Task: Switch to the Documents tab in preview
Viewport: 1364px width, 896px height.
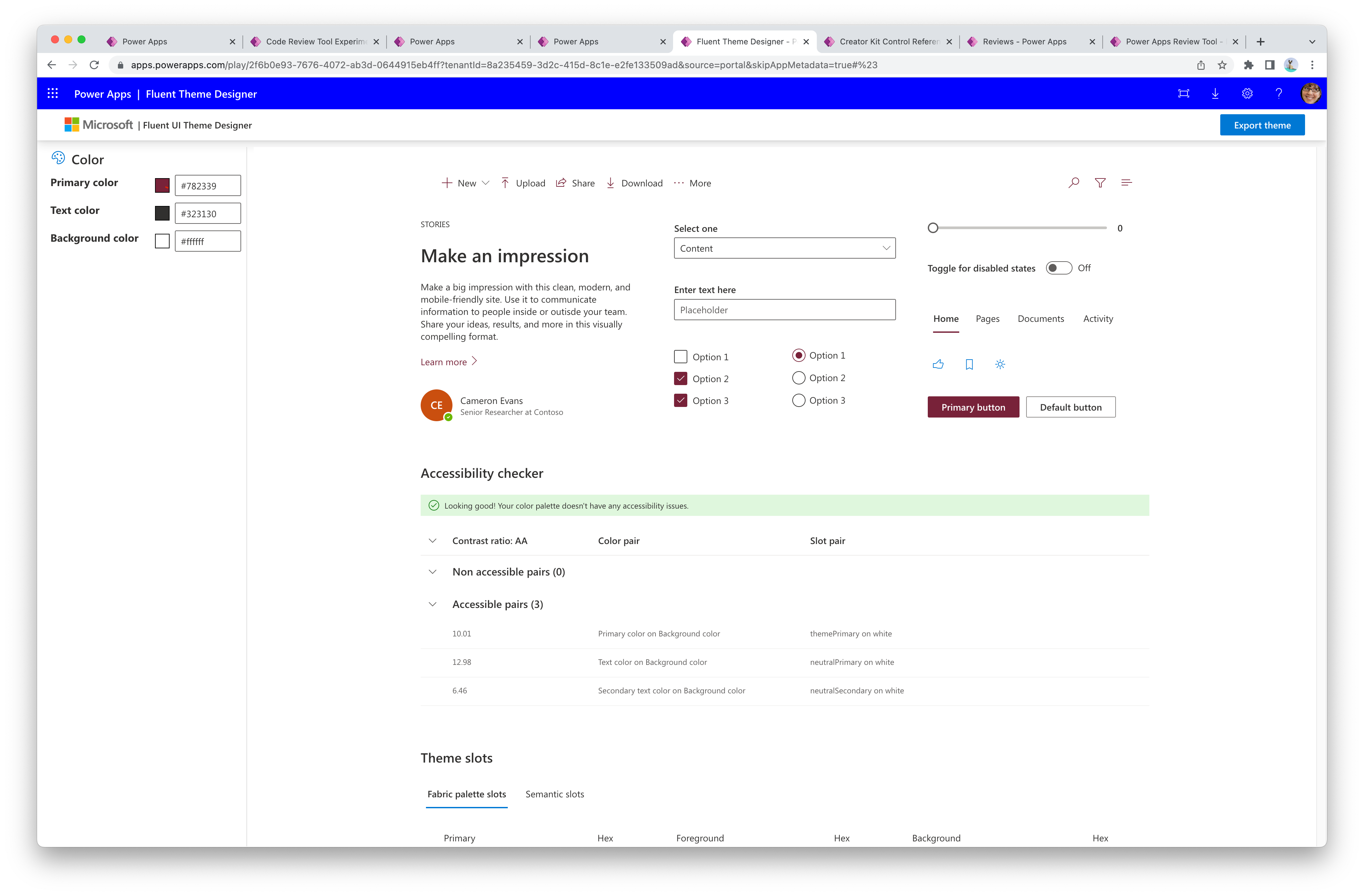Action: click(x=1041, y=318)
